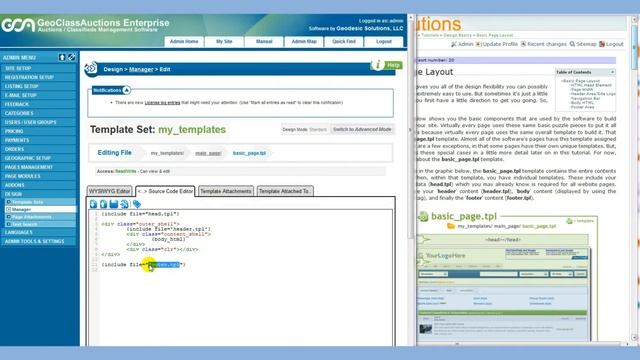Open the Categories menu section

point(38,113)
